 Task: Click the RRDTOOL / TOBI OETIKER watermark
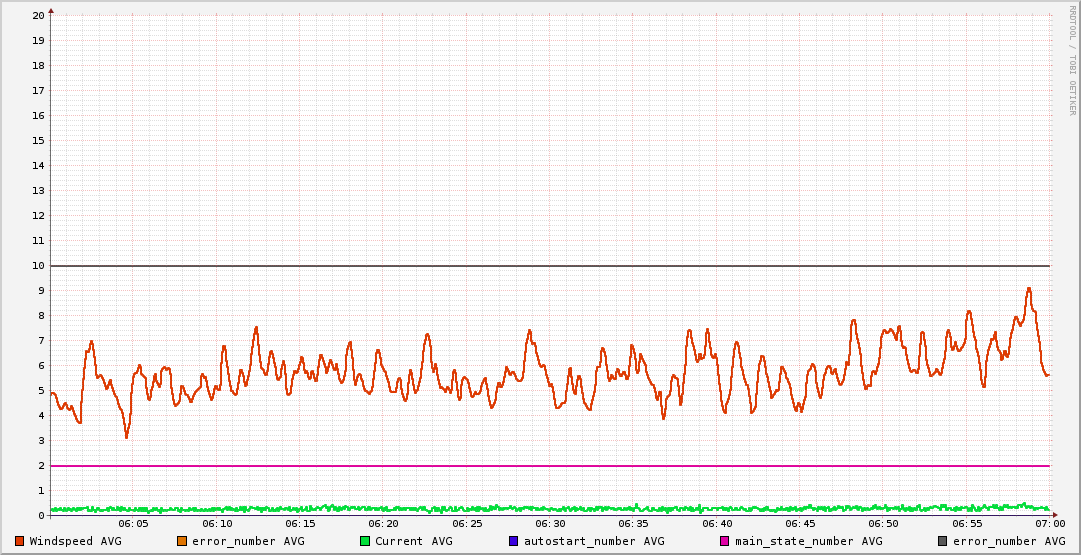(1072, 60)
